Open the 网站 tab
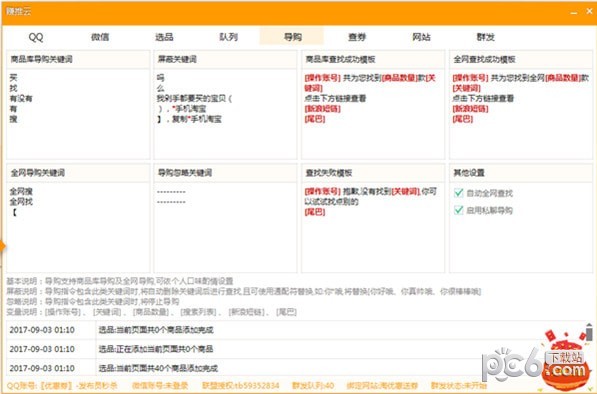This screenshot has height=394, width=597. tap(421, 37)
